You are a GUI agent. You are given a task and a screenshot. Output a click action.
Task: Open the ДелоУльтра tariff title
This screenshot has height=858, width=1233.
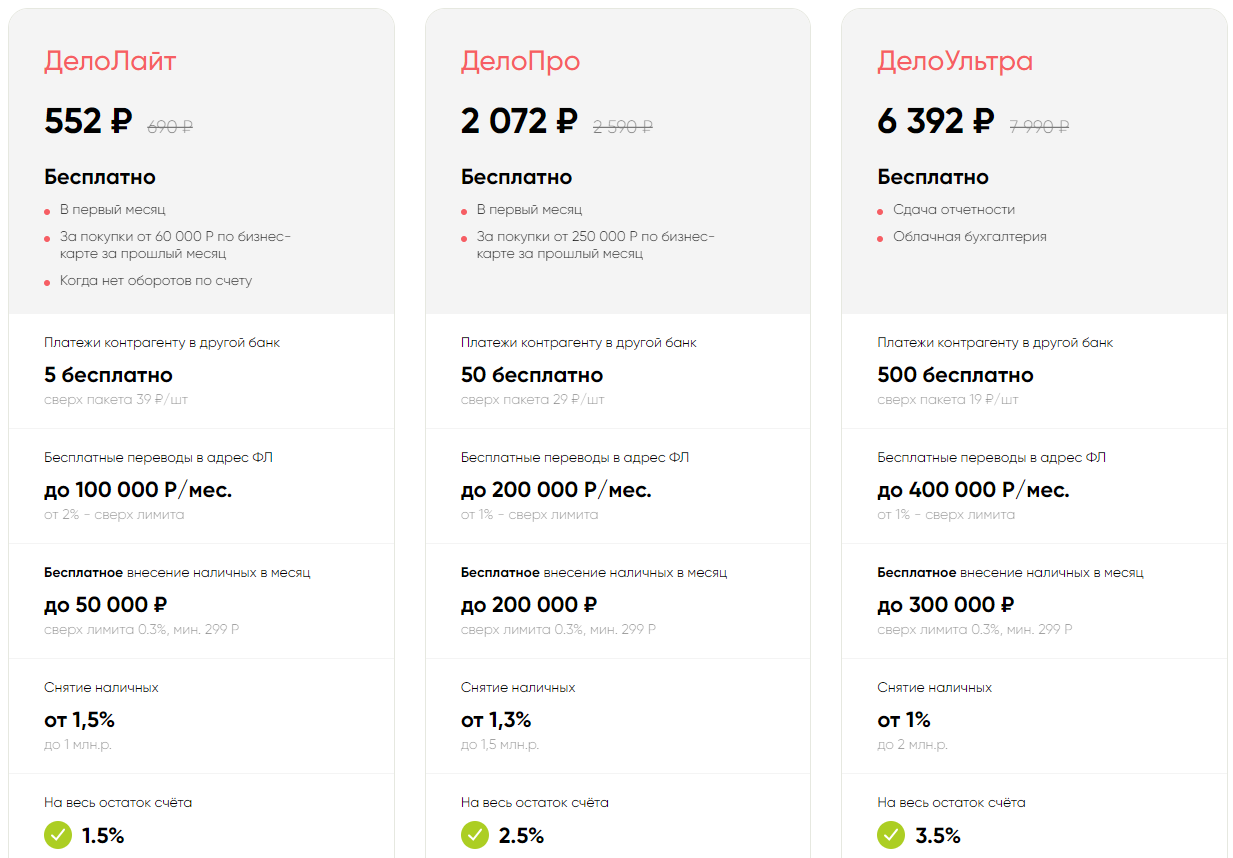point(955,61)
